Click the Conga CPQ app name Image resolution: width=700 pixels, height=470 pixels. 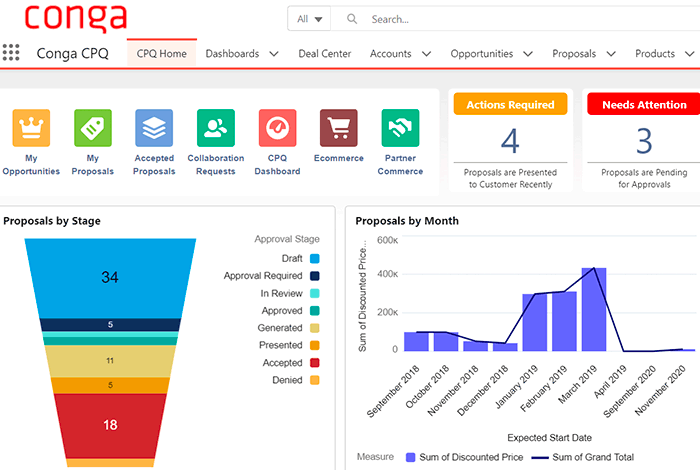click(72, 53)
